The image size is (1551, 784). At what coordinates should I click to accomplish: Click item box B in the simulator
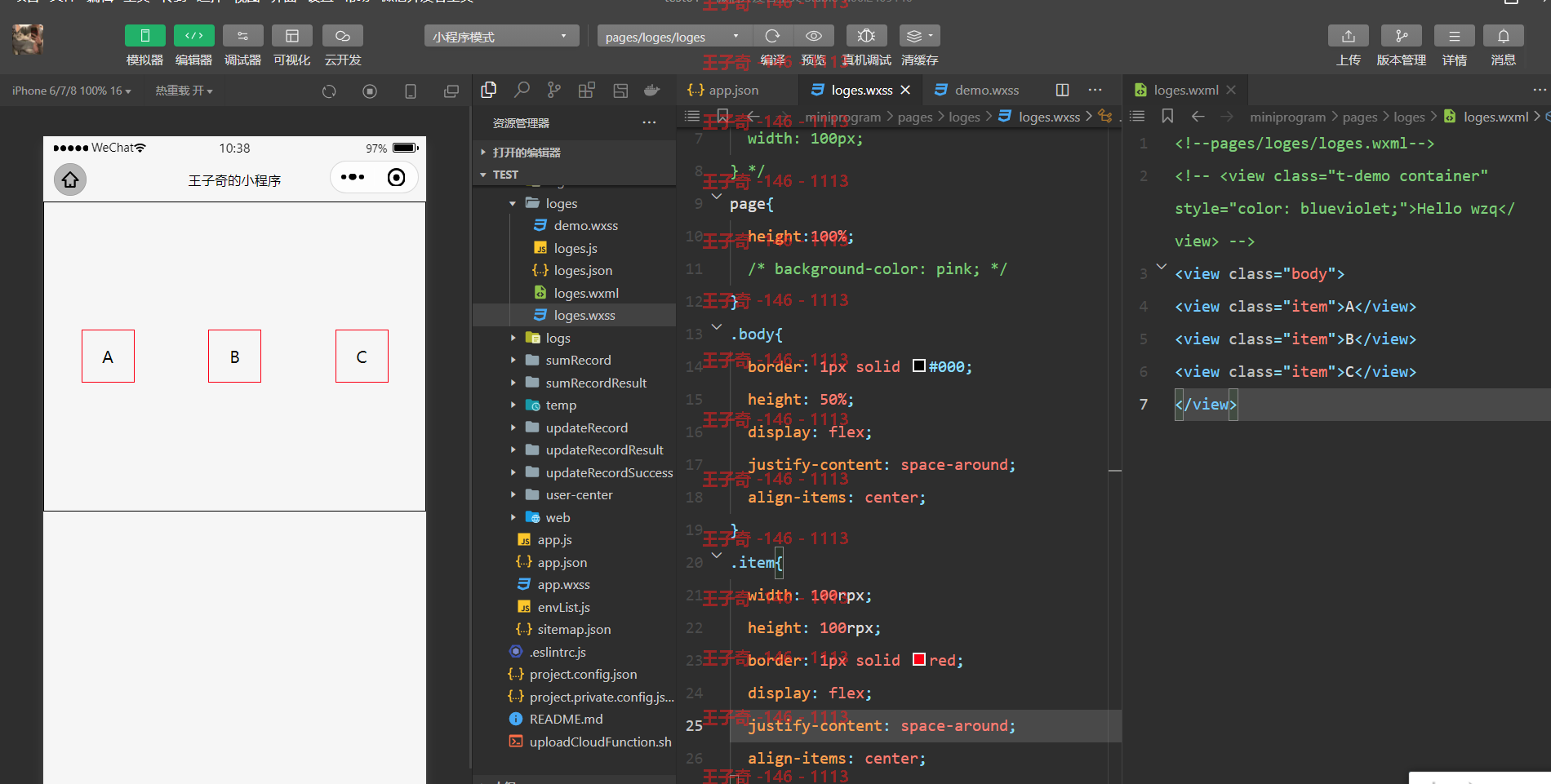point(234,357)
